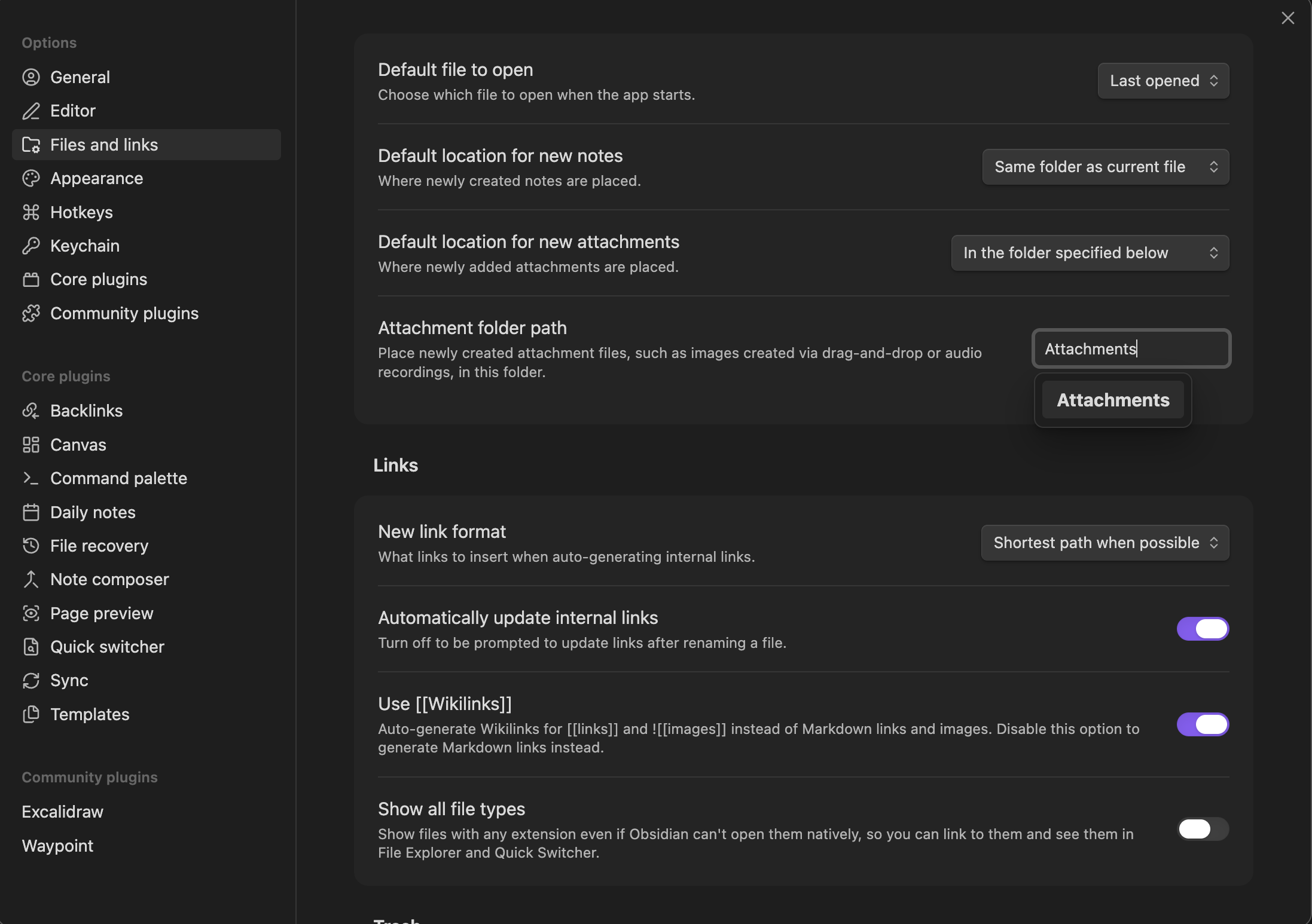Click the Community plugins puzzle icon
Viewport: 1312px width, 924px height.
31,313
